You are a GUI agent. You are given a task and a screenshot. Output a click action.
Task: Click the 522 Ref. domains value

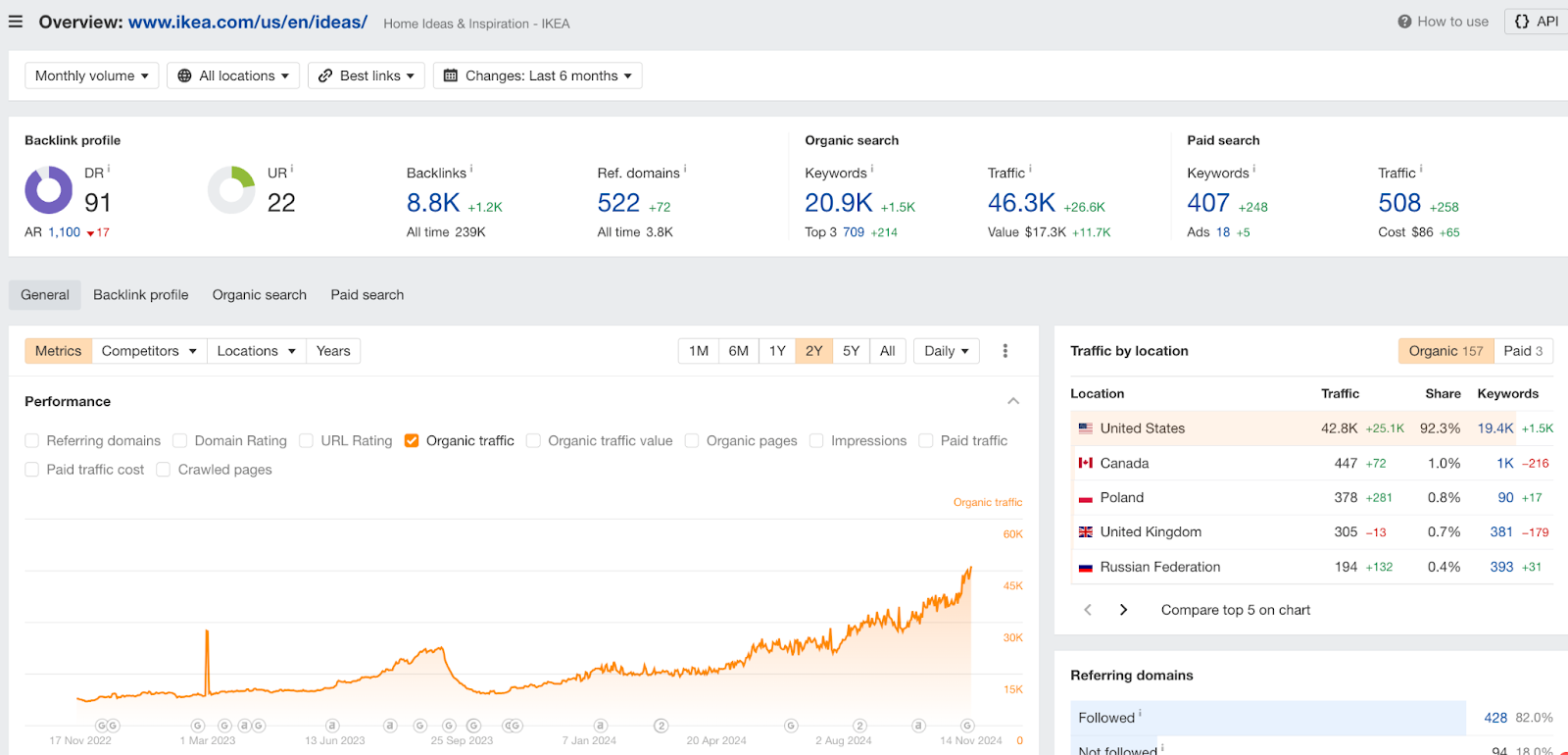618,203
